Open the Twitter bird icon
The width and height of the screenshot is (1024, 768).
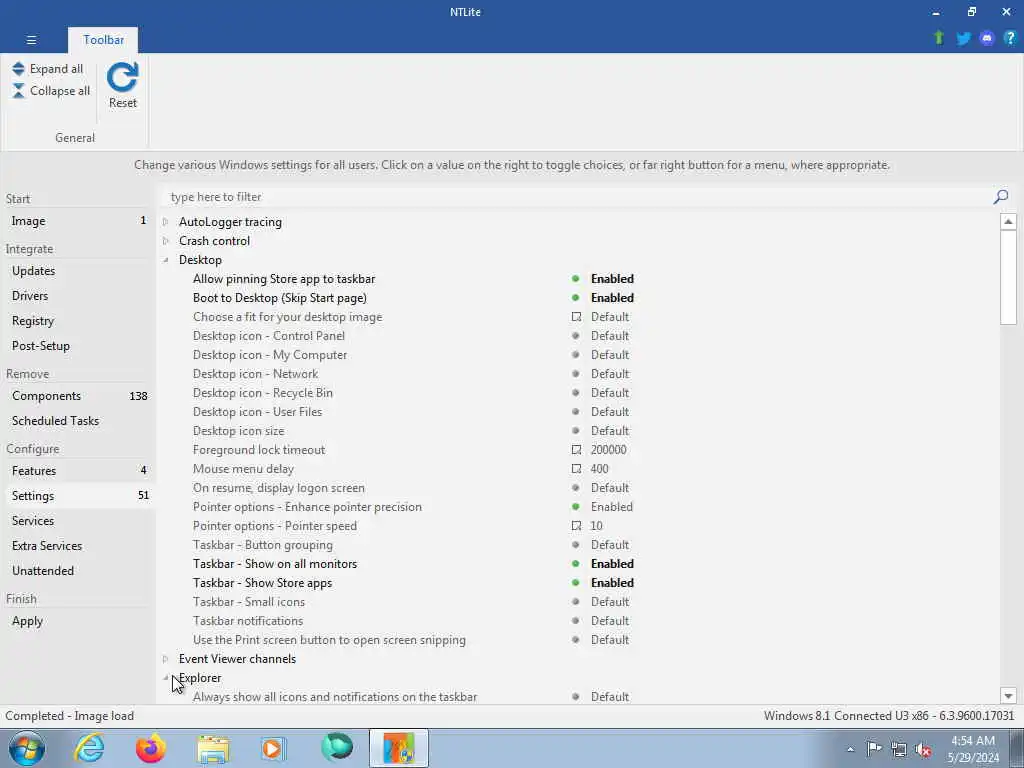click(x=963, y=39)
